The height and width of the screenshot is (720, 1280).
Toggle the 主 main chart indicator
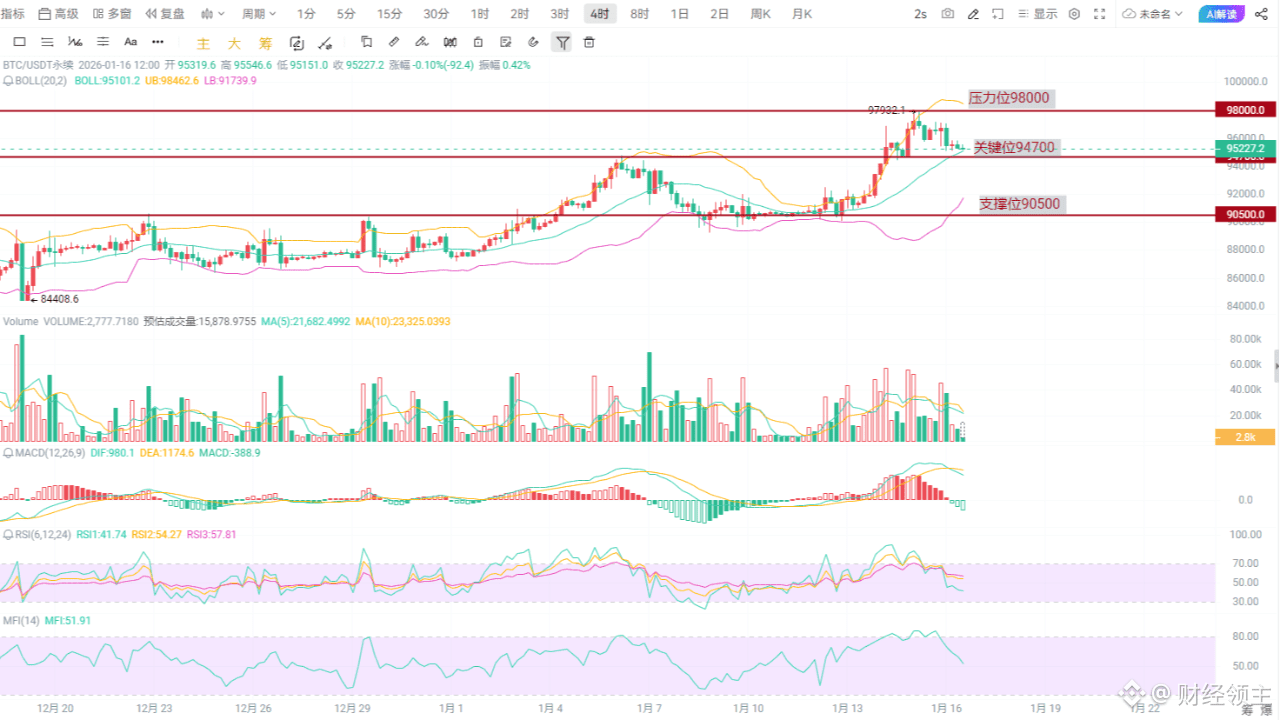[204, 43]
